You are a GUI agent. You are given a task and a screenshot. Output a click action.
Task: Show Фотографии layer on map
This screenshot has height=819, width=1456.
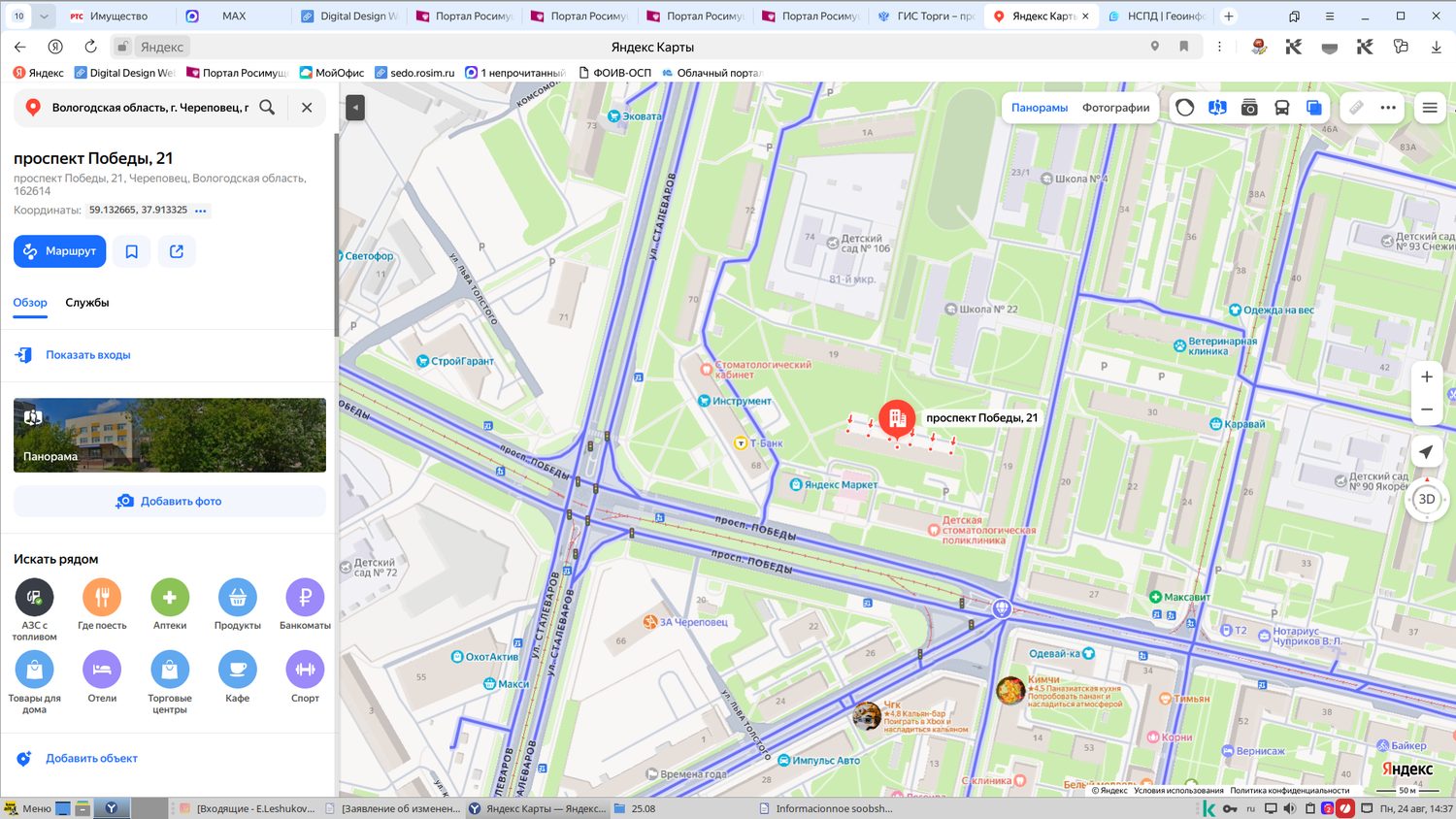[x=1116, y=108]
